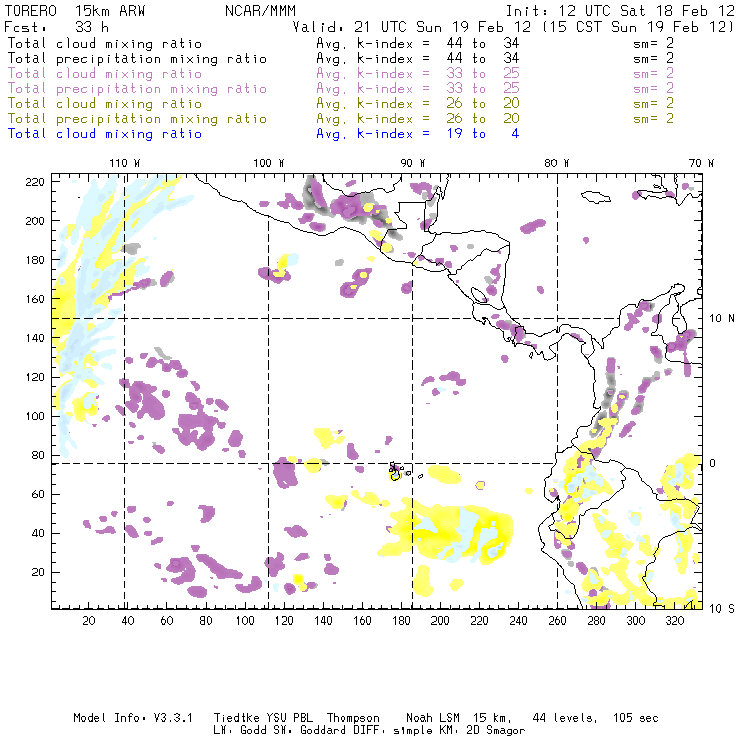Click 'sm= 2' on the black precipitation row
Image resolution: width=740 pixels, height=740 pixels.
coord(653,59)
